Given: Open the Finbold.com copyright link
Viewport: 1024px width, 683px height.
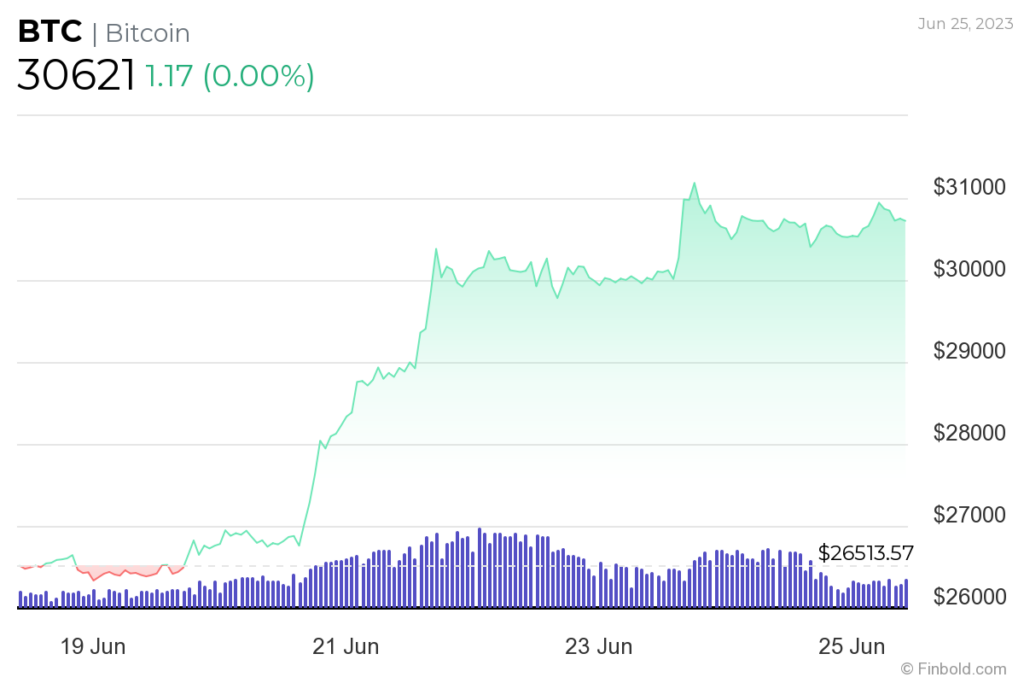Looking at the screenshot, I should point(953,669).
